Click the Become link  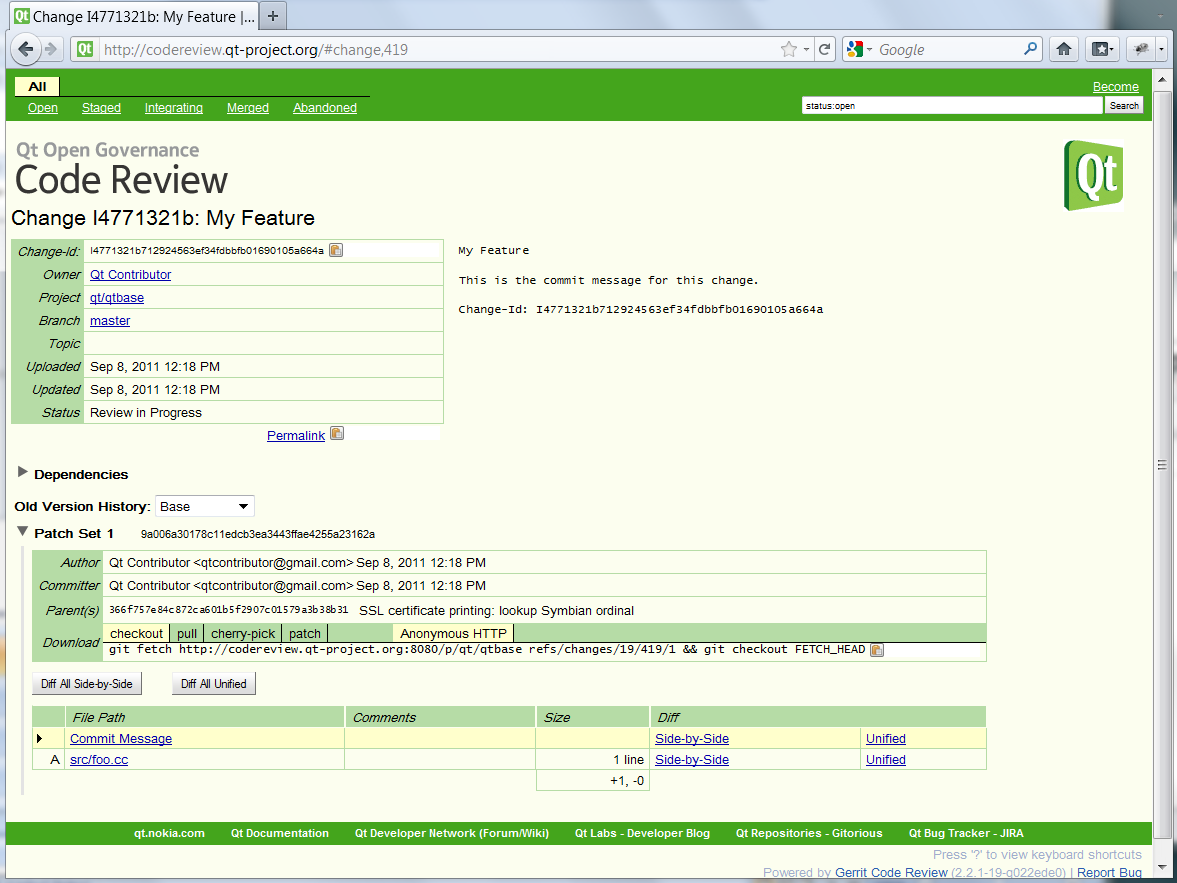(x=1115, y=86)
